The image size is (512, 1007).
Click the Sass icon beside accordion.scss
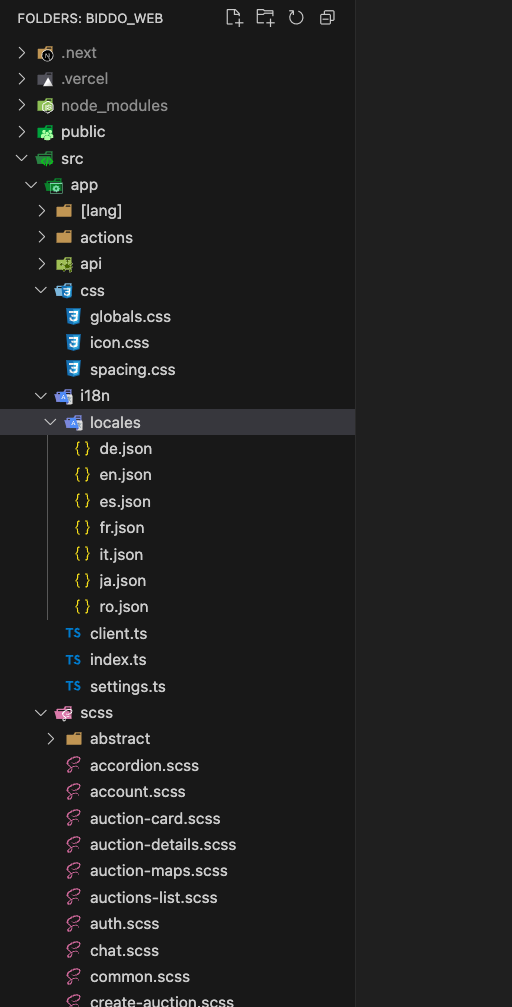[x=73, y=766]
